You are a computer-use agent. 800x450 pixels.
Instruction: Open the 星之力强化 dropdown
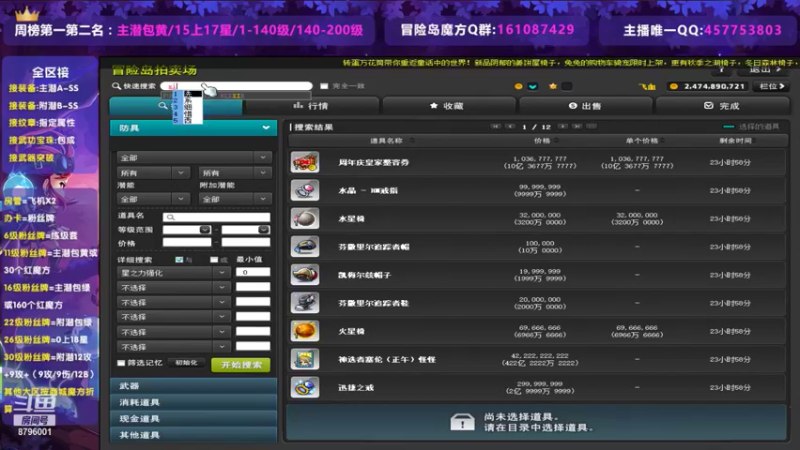(173, 273)
